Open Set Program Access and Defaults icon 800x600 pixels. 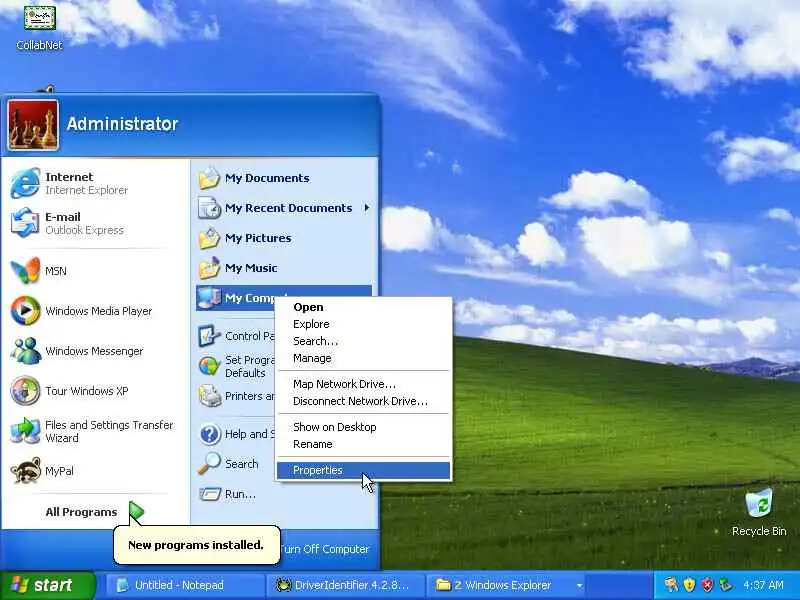[x=209, y=366]
